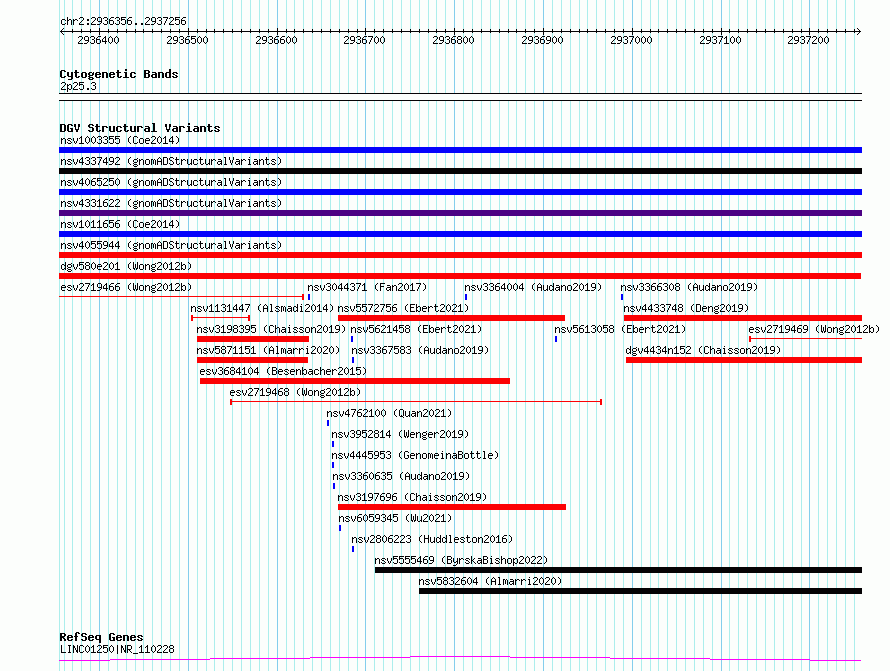Open dgv4434n152 (Chaisson2019) variant
Screen dimensions: 890x671
click(x=703, y=350)
